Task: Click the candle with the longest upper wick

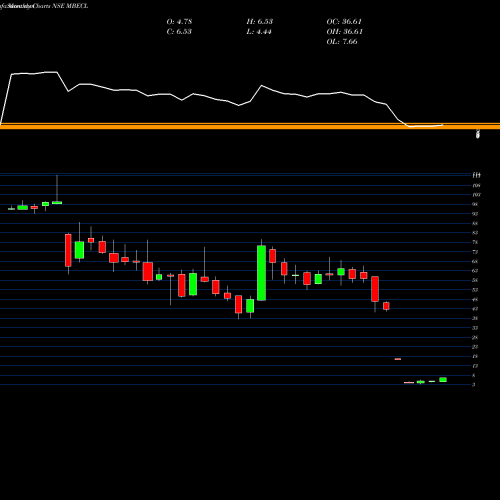Action: [x=57, y=202]
